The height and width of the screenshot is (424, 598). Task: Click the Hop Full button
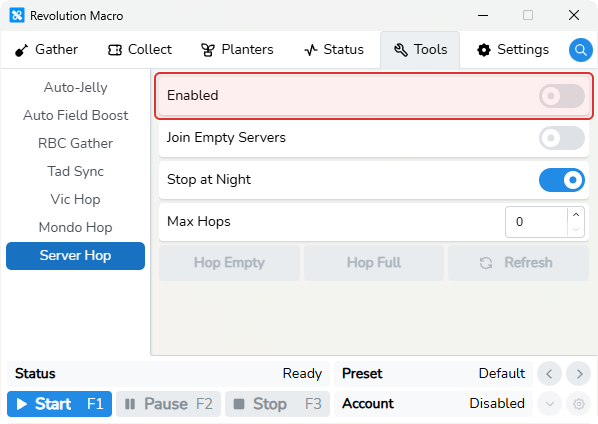click(x=374, y=263)
